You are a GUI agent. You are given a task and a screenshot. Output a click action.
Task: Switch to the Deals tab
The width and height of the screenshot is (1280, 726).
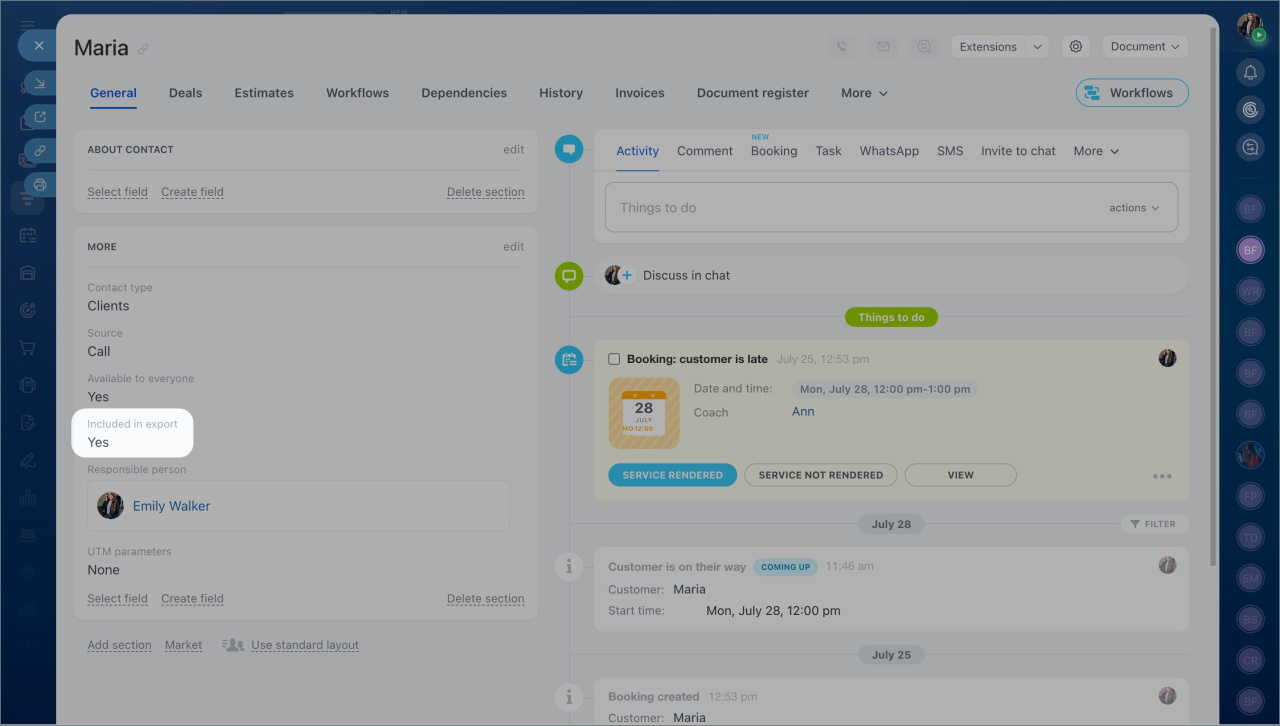point(185,93)
